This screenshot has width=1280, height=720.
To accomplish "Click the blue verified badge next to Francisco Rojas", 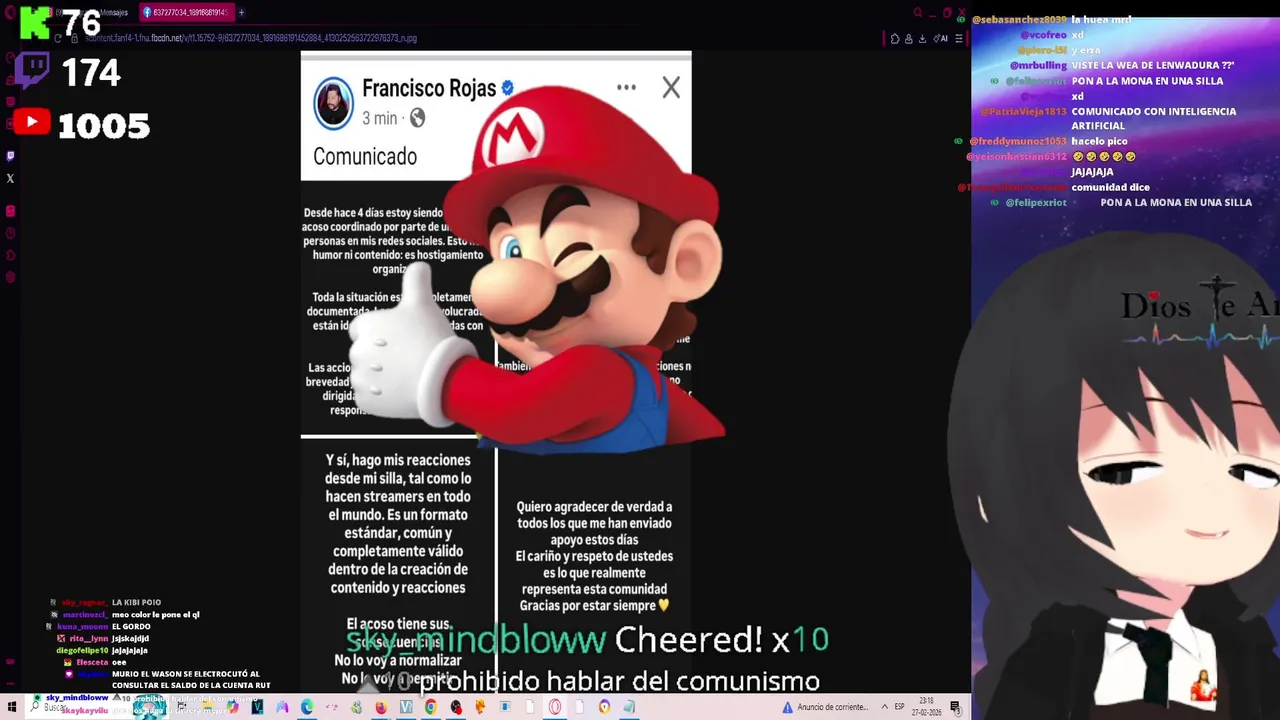I will [508, 89].
